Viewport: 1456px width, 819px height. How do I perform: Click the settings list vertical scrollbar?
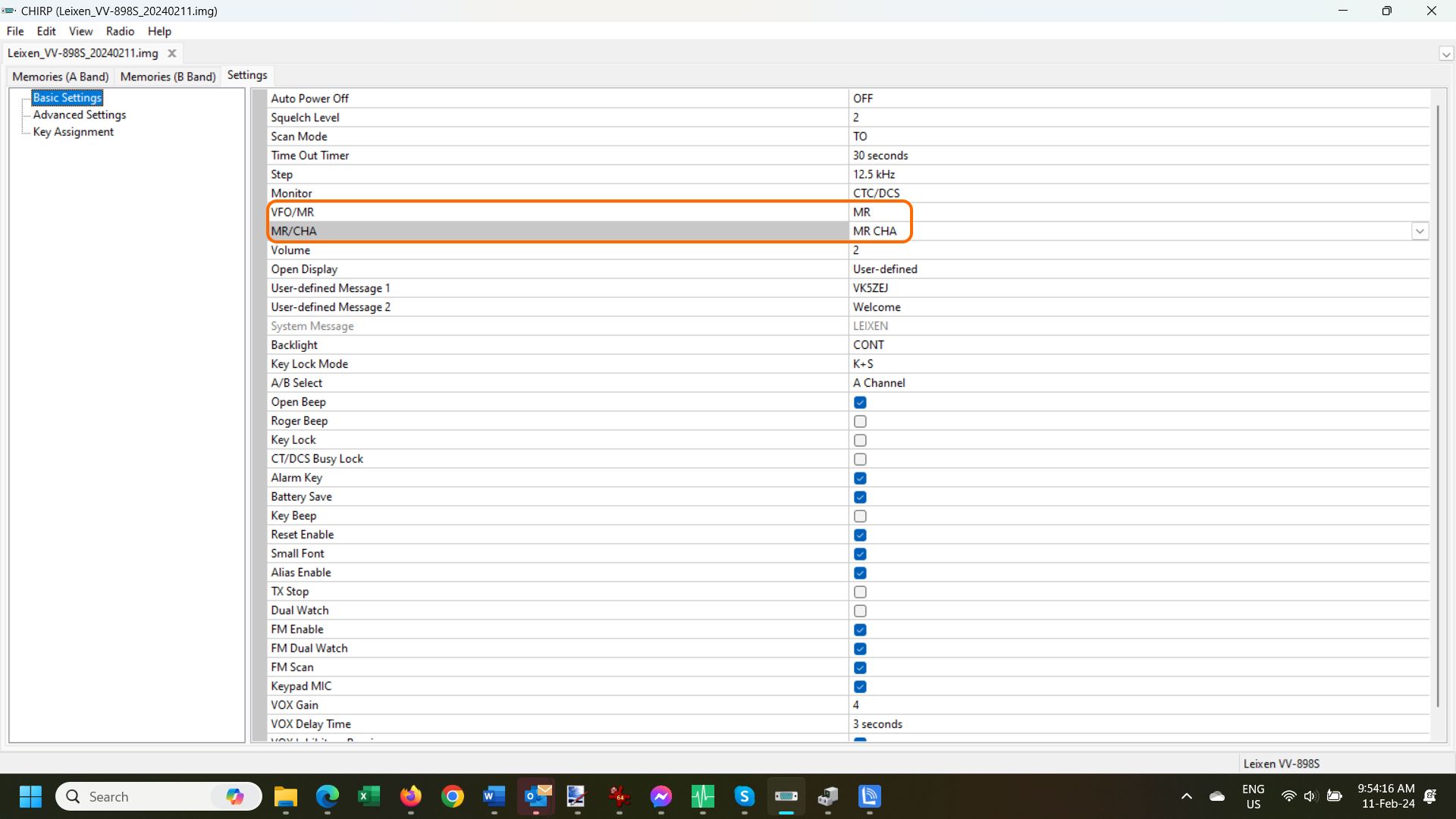point(1438,409)
